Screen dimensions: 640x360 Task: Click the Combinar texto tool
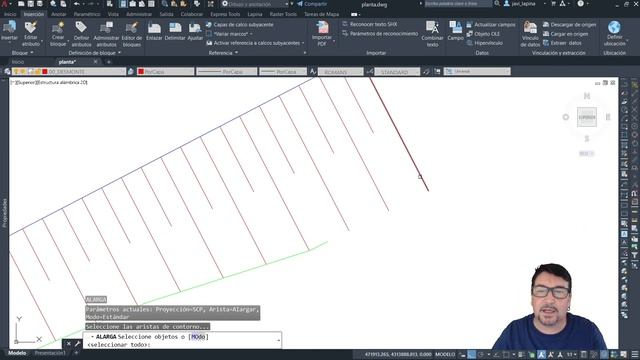tap(432, 33)
